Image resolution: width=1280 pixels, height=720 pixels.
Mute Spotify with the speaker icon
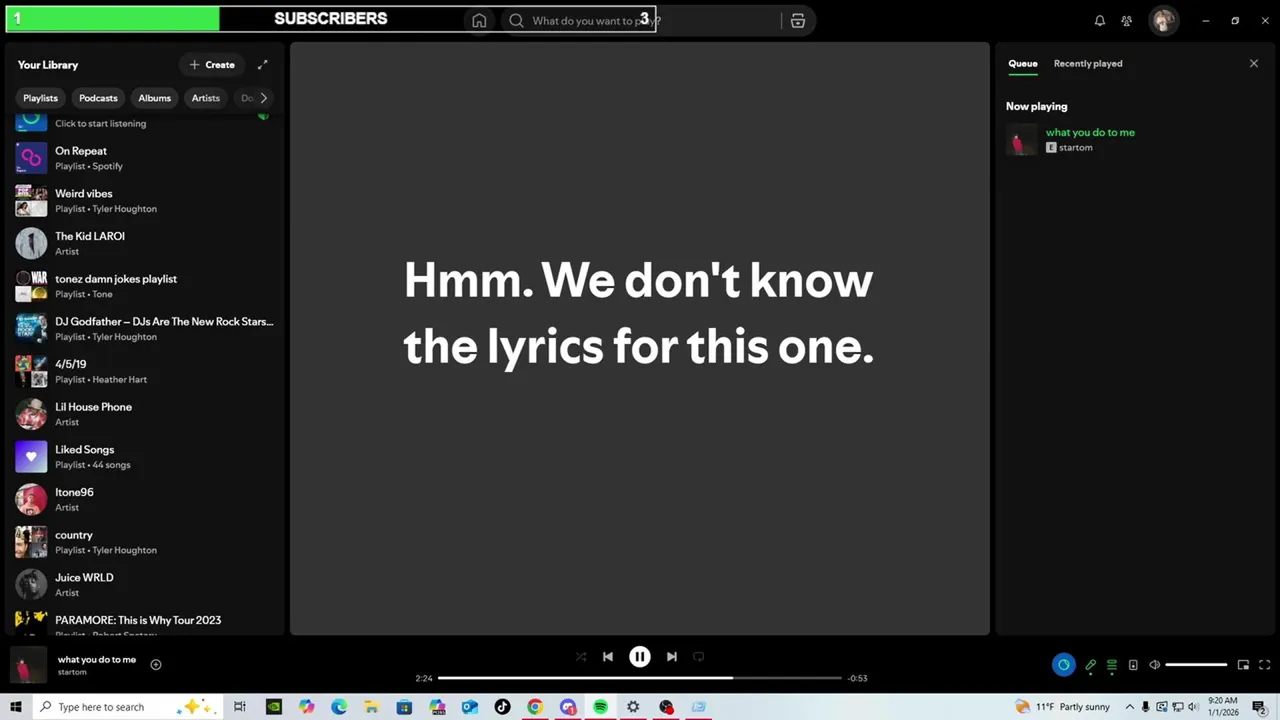coord(1154,665)
